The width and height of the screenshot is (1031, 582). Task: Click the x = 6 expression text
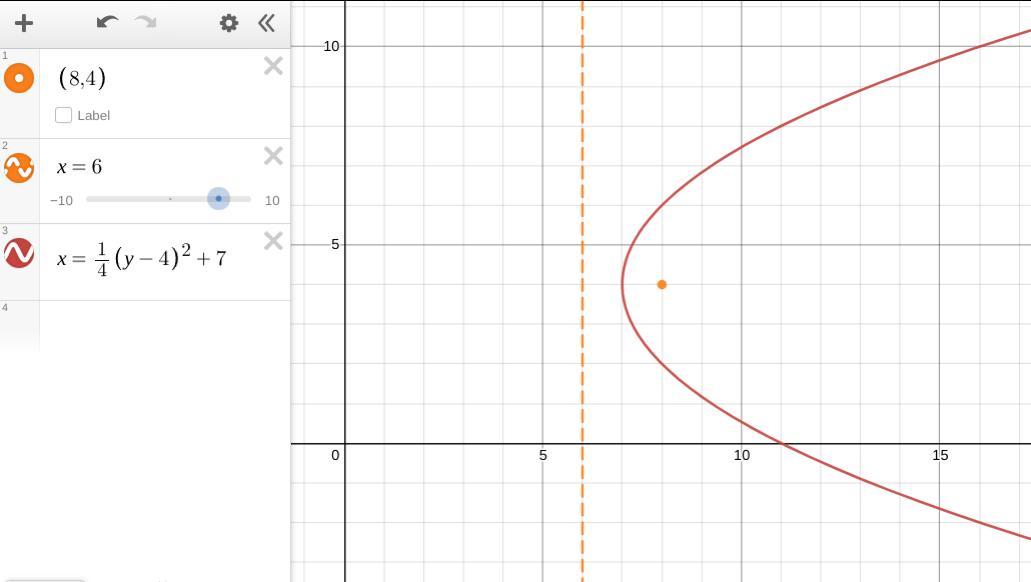80,166
